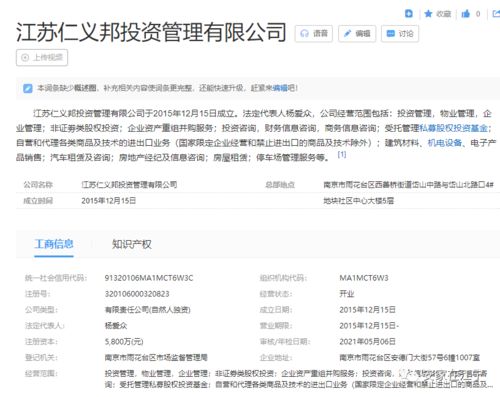This screenshot has height=397, width=500.
Task: Switch to the 工商信息 tab
Action: (54, 244)
